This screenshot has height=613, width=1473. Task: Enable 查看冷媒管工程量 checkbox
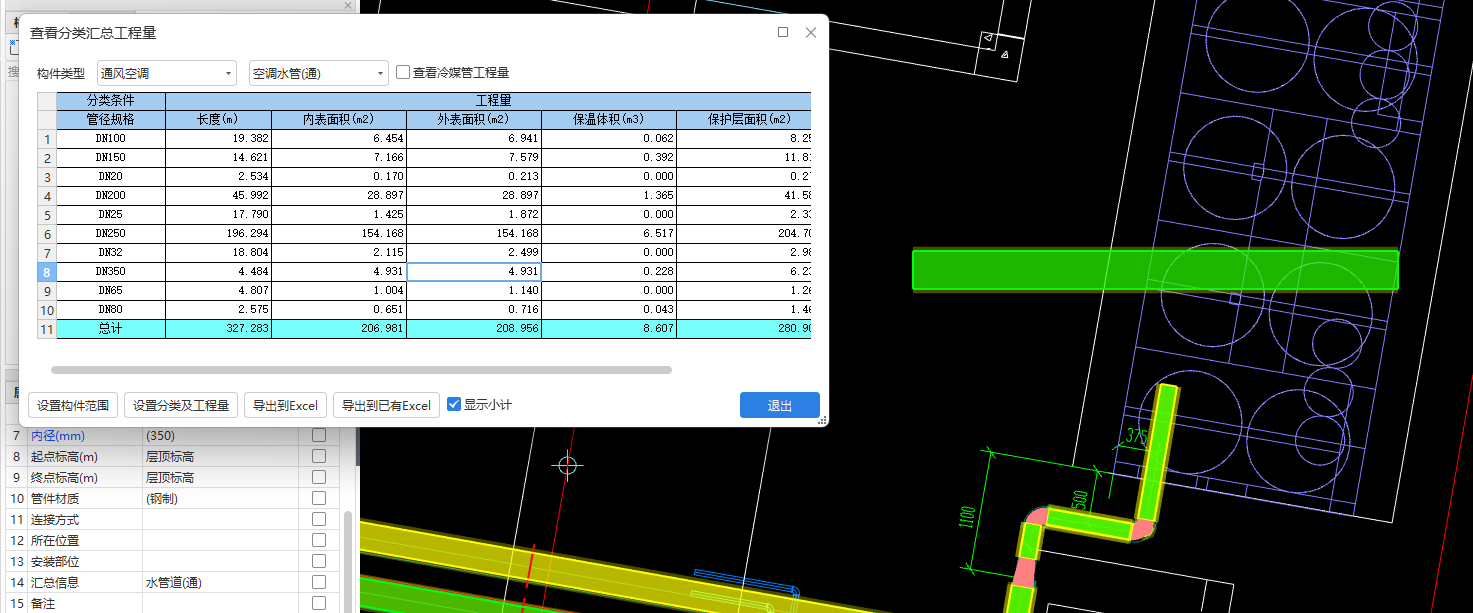[403, 72]
